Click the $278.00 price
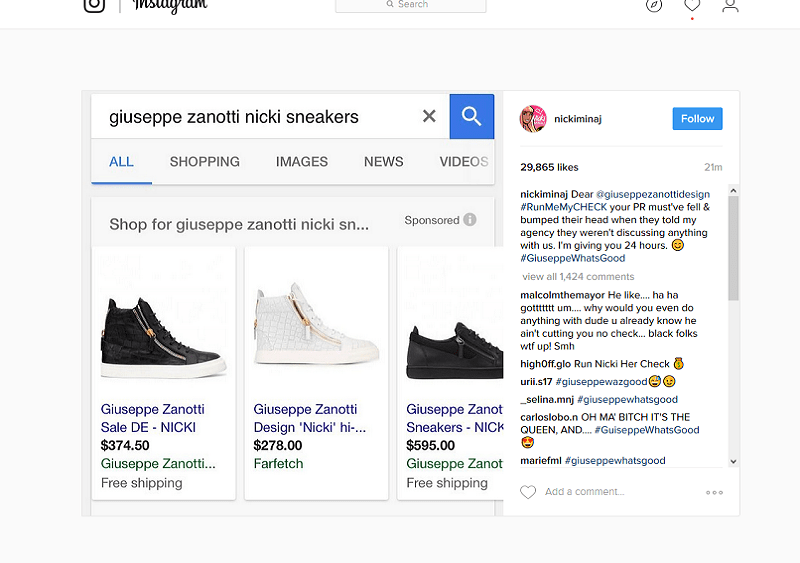This screenshot has width=800, height=563. [278, 446]
